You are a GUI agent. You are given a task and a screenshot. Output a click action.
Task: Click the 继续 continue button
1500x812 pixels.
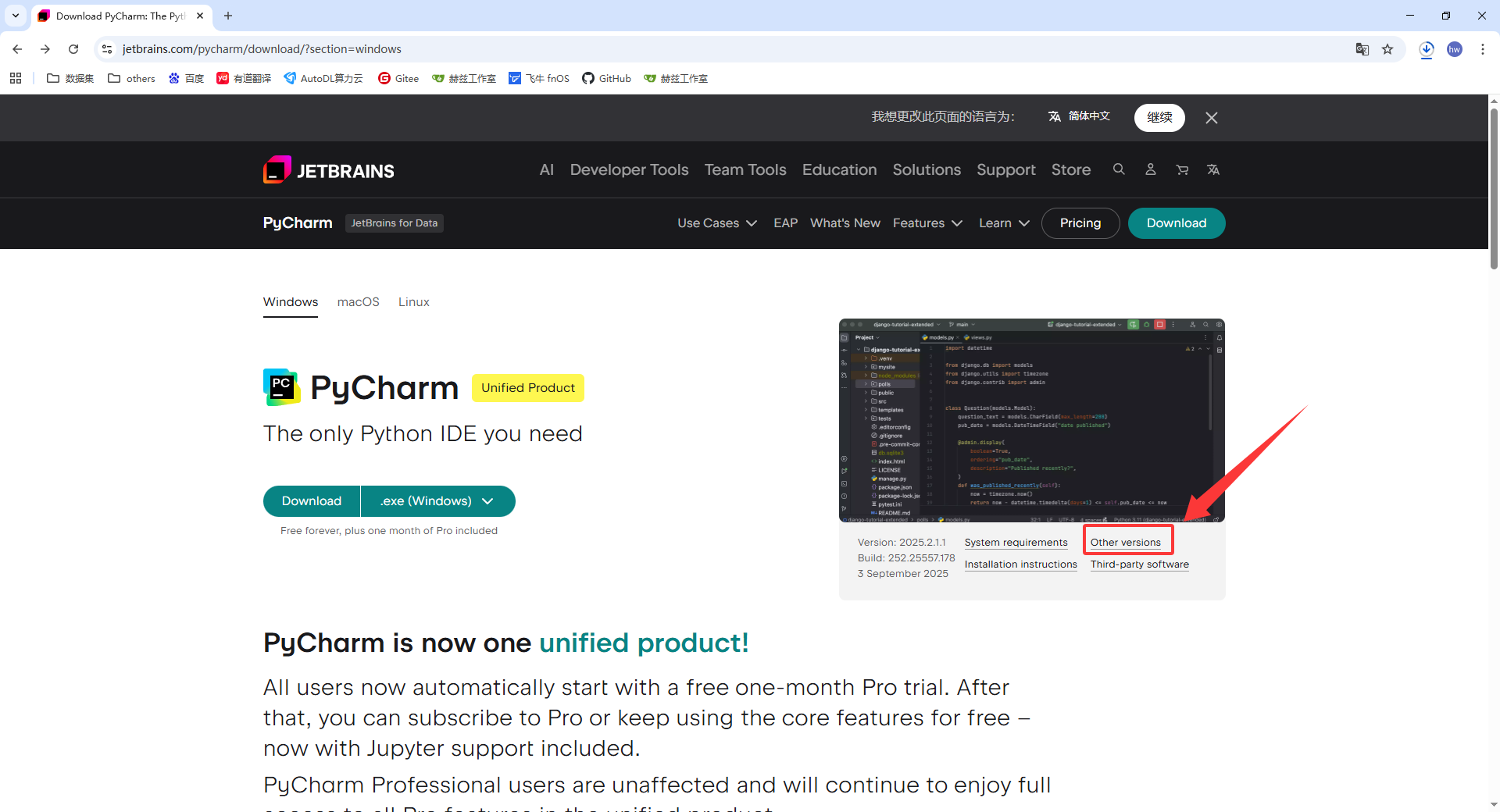tap(1159, 118)
